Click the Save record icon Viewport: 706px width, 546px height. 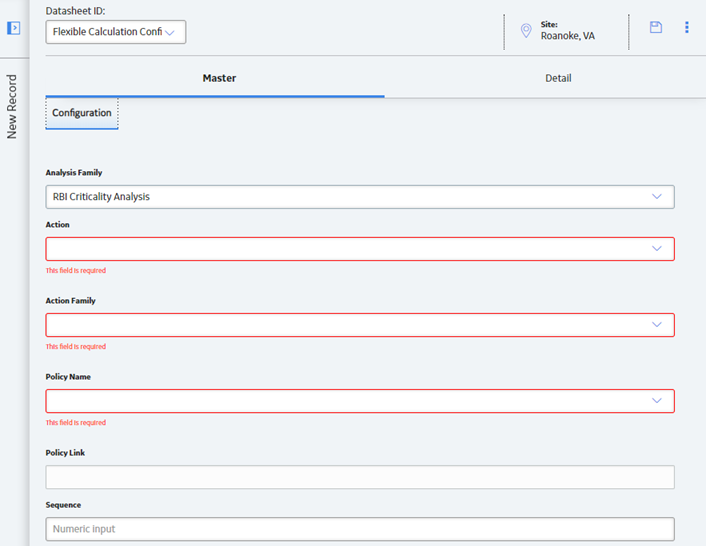[656, 27]
